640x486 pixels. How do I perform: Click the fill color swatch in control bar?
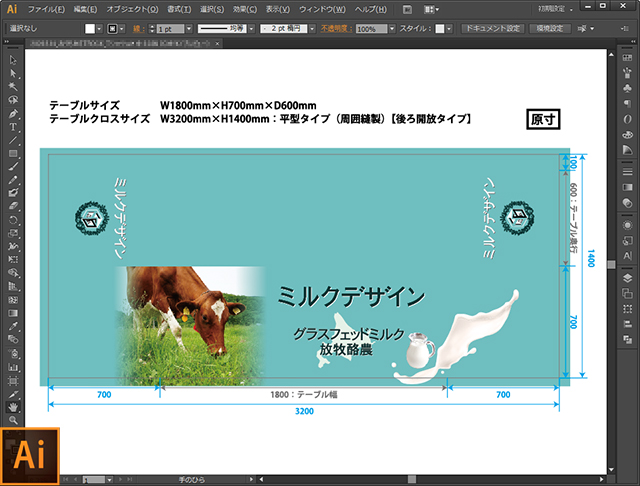pyautogui.click(x=89, y=30)
